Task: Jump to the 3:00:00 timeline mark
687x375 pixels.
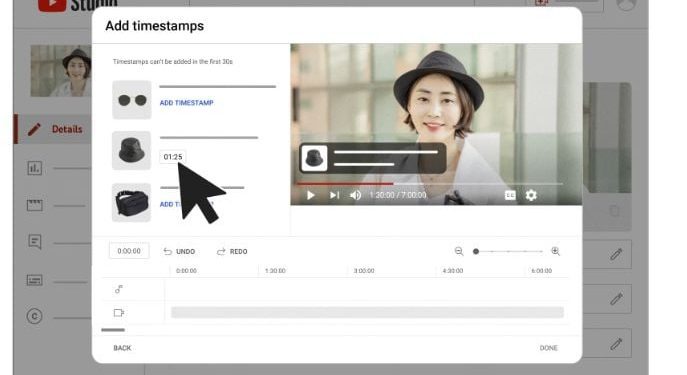Action: coord(364,271)
